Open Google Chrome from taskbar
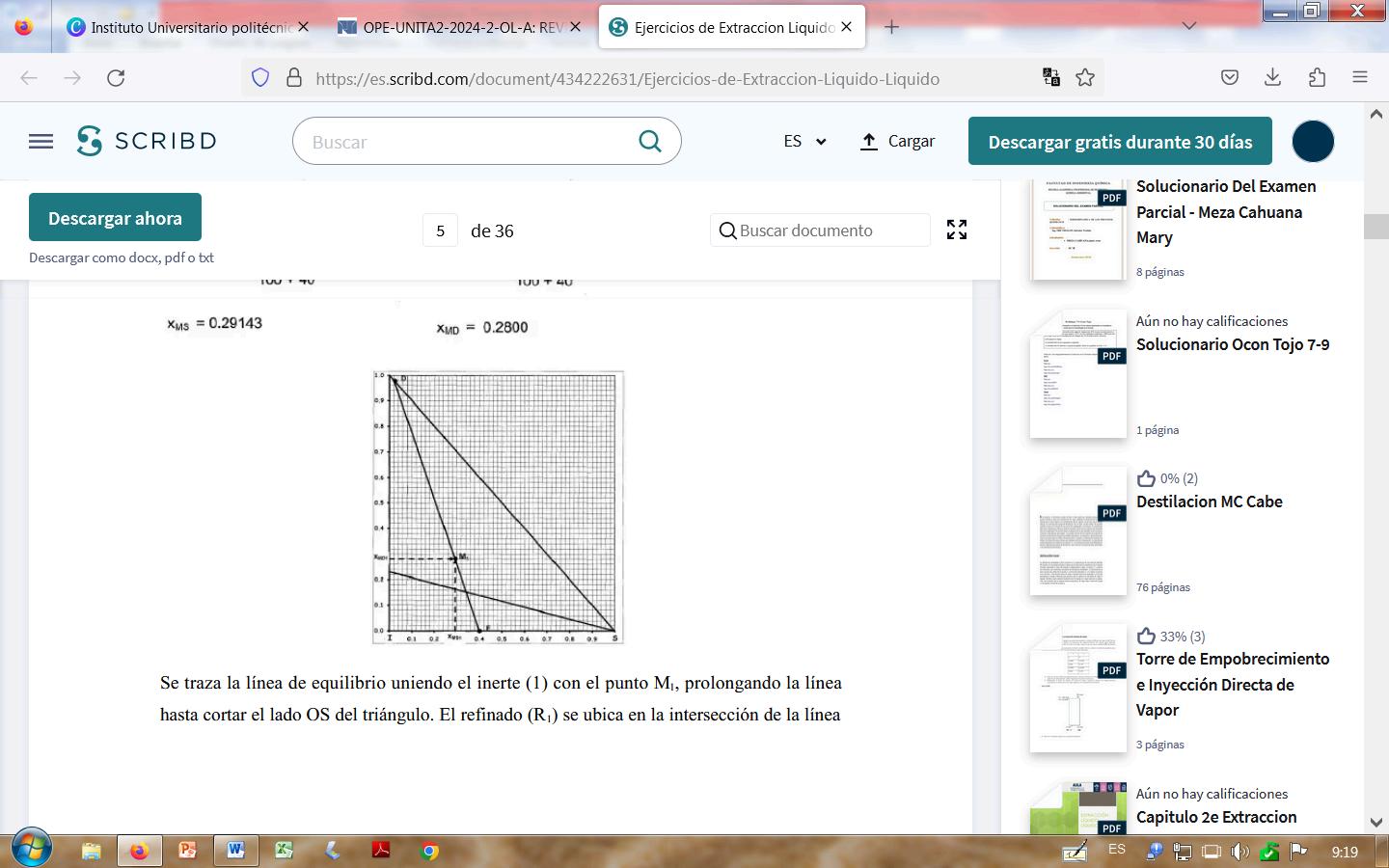The image size is (1389, 868). 429,851
